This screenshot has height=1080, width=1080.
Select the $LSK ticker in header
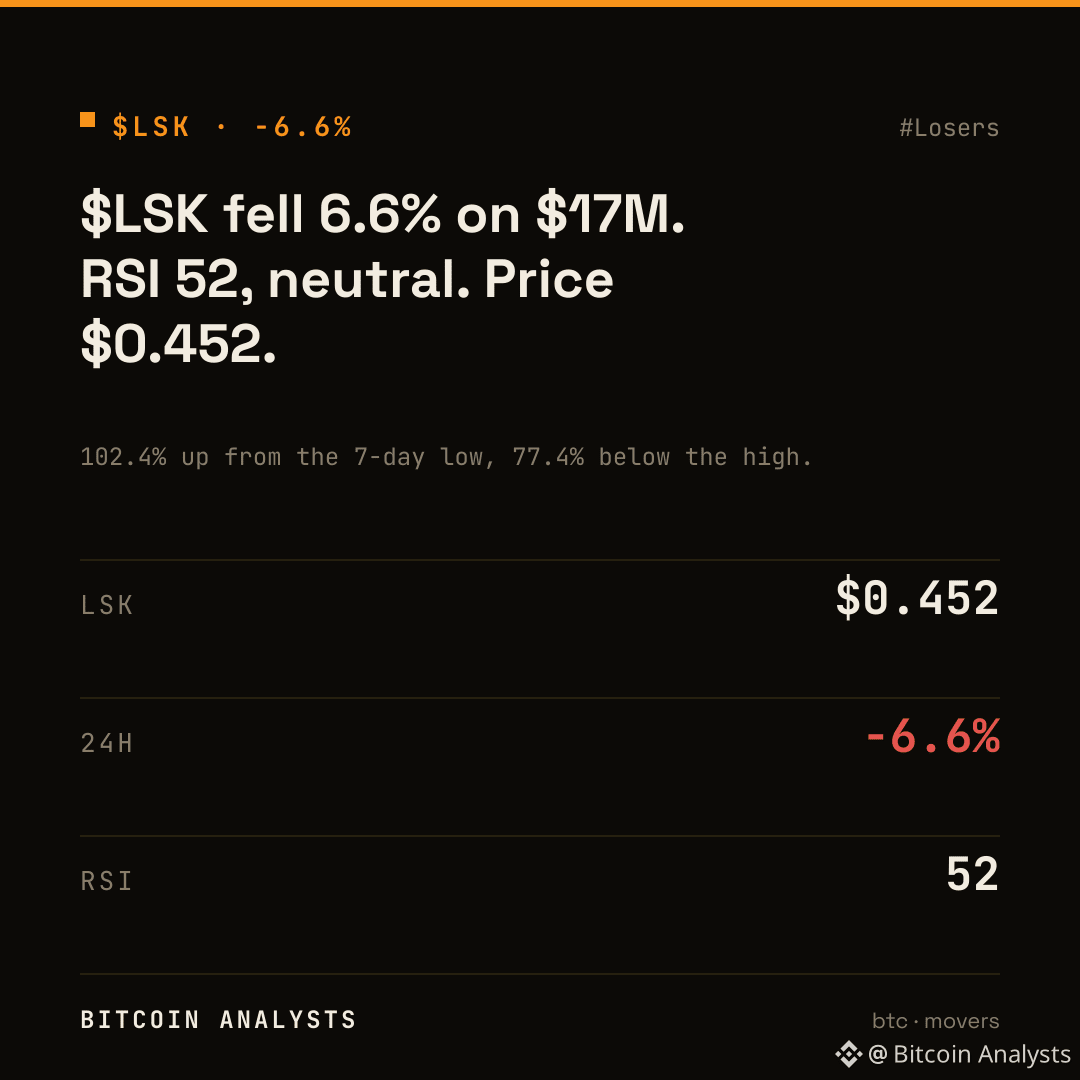pos(151,127)
